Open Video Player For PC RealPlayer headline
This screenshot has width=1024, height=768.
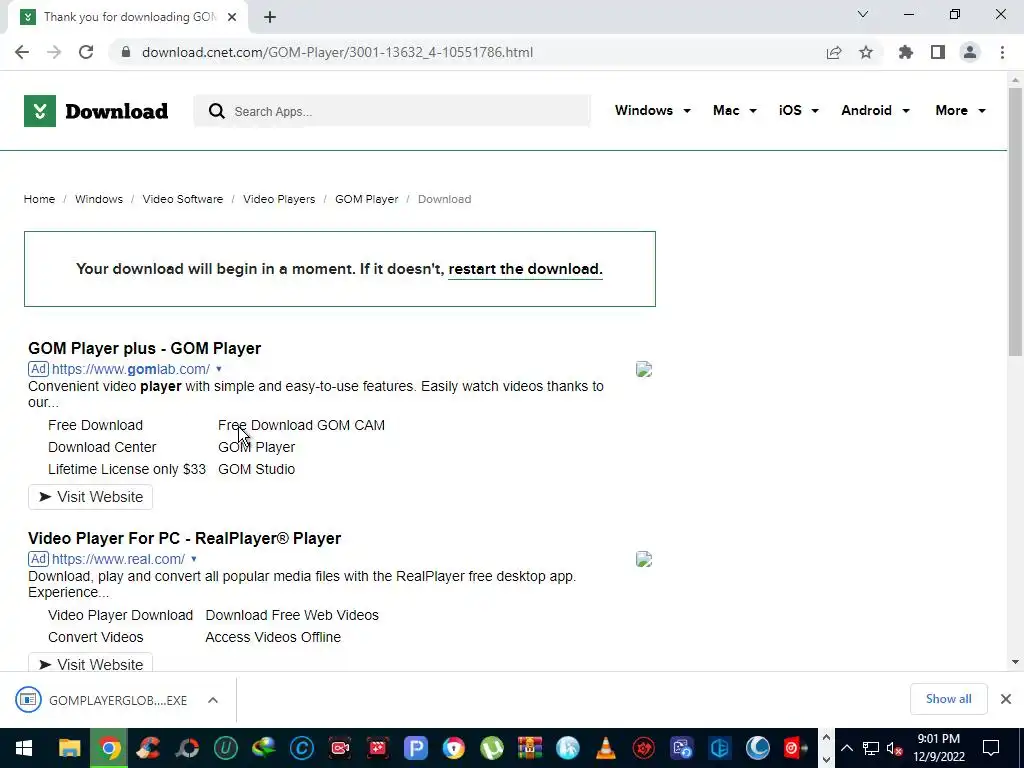184,538
